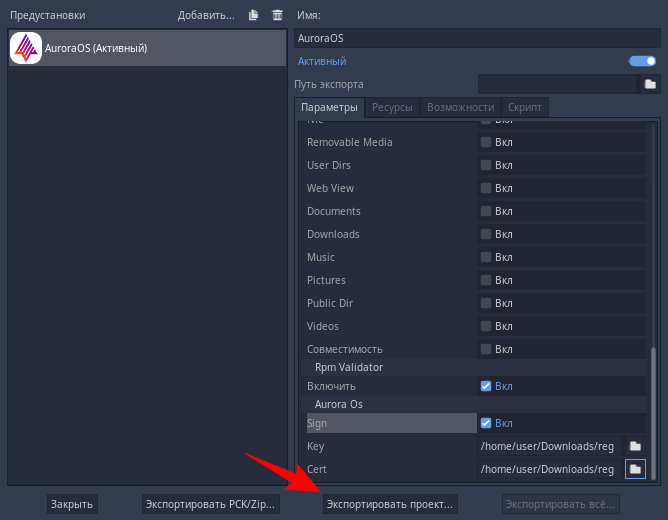
Task: Enable the Documents checkbox
Action: click(486, 211)
